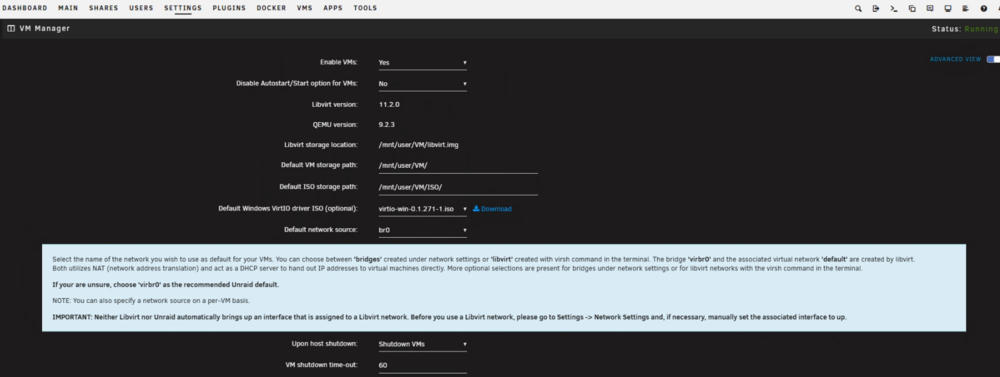Click the logout arrow icon

coord(876,8)
